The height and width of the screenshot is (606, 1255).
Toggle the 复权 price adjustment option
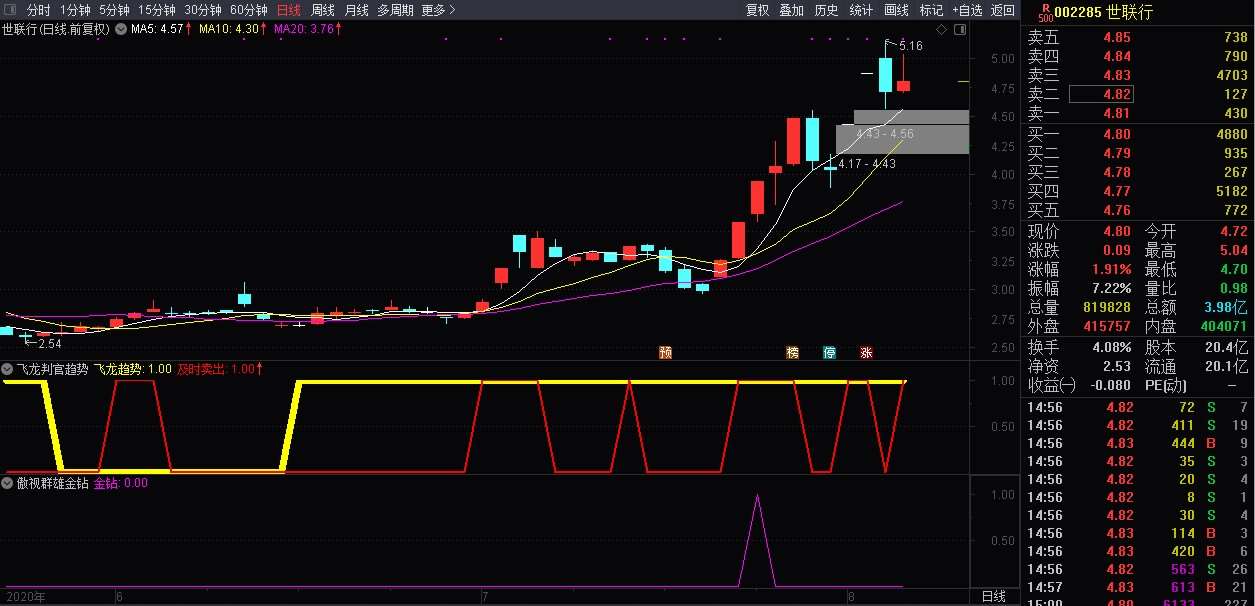click(x=758, y=10)
